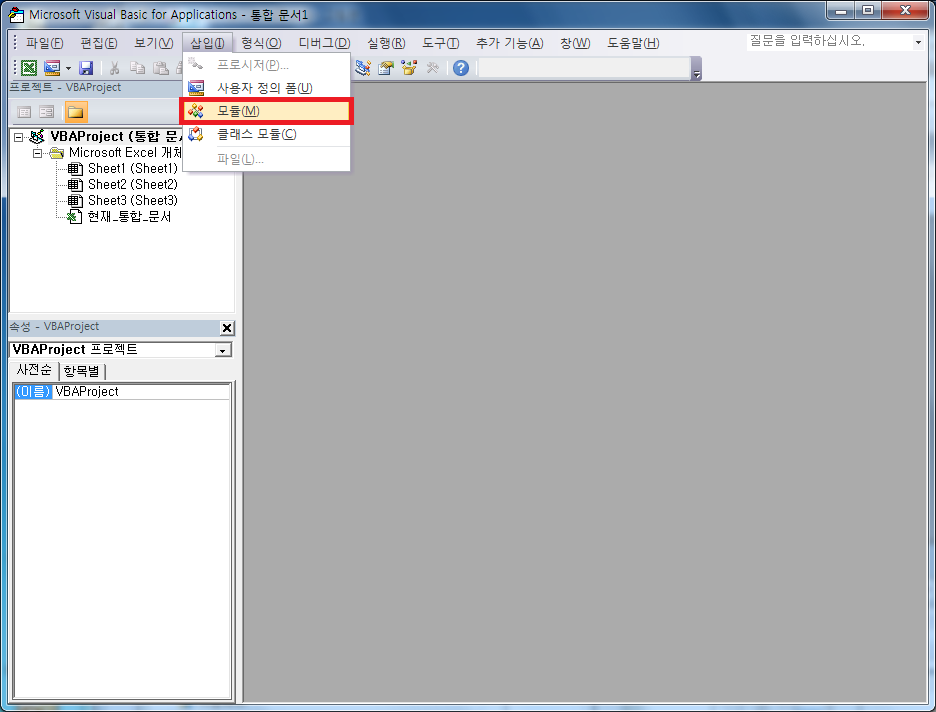Viewport: 936px width, 712px height.
Task: Open the VBAProject object dropdown in properties
Action: pyautogui.click(x=223, y=350)
